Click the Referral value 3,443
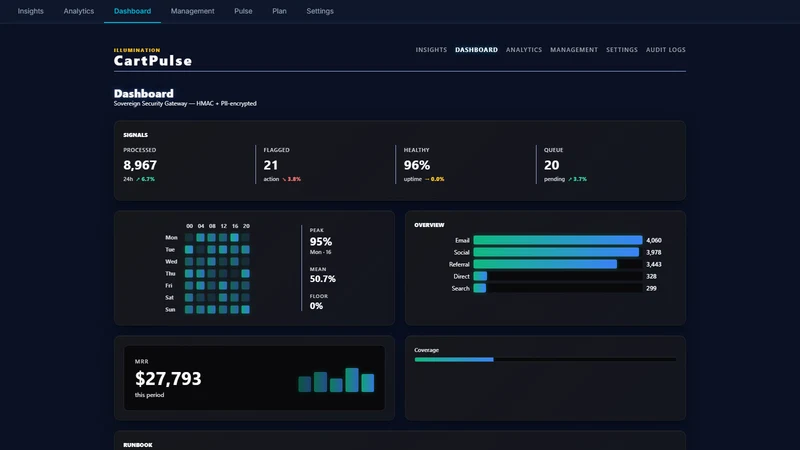Screen dimensions: 800x450 click(x=654, y=264)
